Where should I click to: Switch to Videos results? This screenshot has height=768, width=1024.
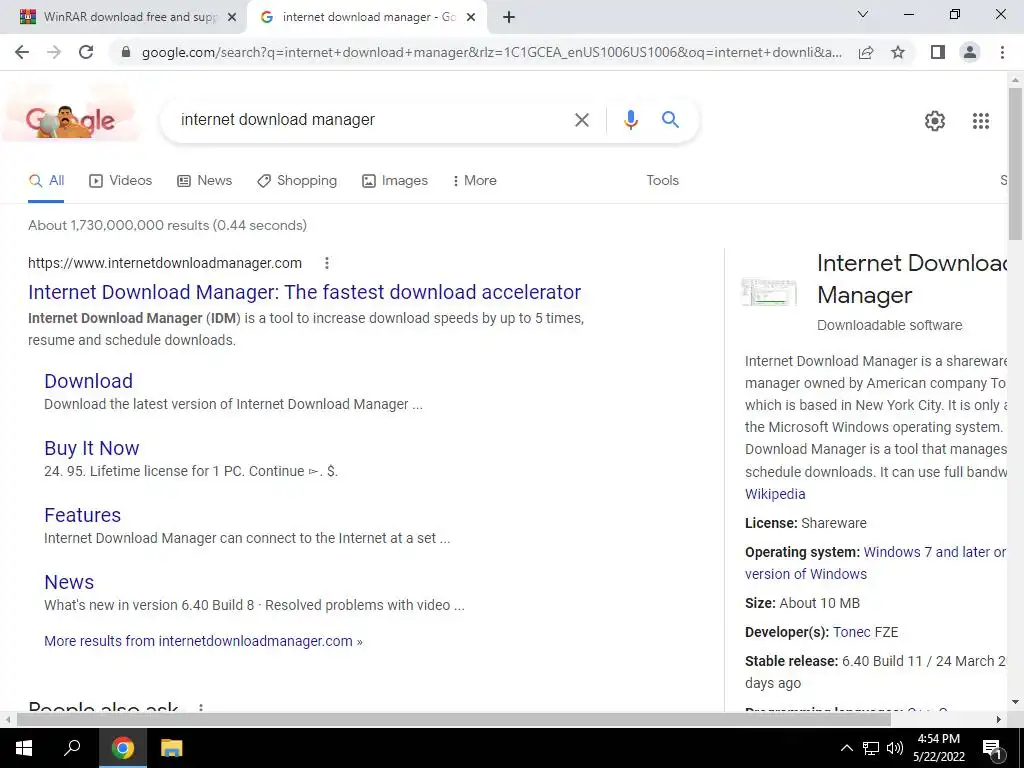tap(121, 180)
